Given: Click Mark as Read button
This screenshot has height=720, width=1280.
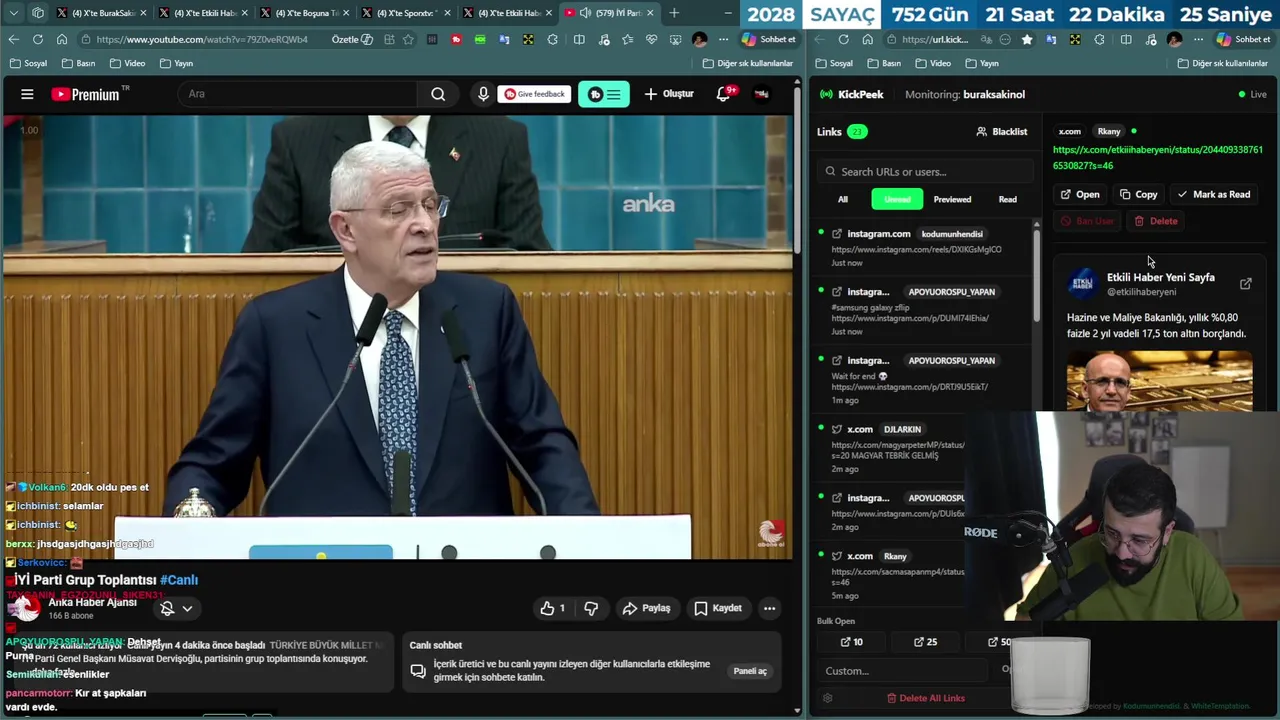Looking at the screenshot, I should pyautogui.click(x=1214, y=194).
